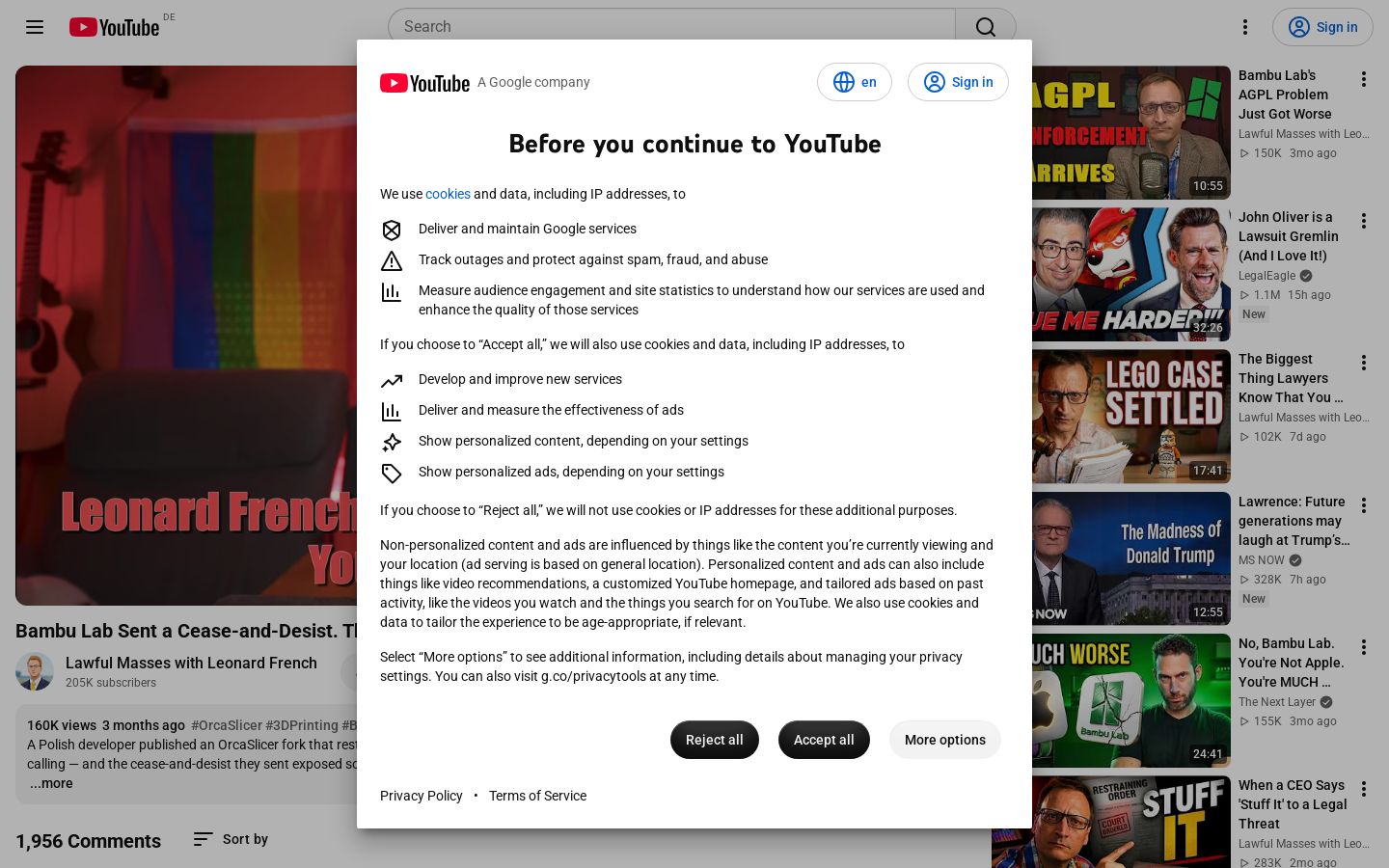Open More options for cookies
The width and height of the screenshot is (1389, 868).
point(945,740)
